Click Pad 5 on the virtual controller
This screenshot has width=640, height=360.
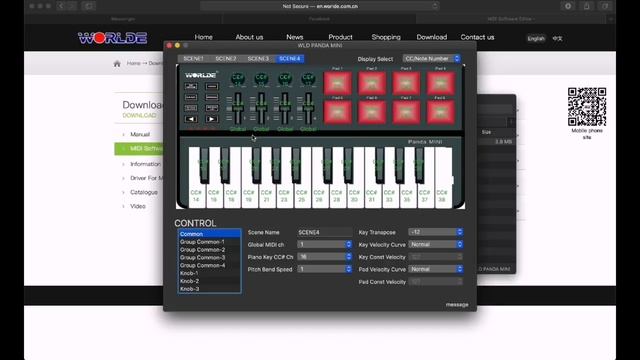[338, 112]
